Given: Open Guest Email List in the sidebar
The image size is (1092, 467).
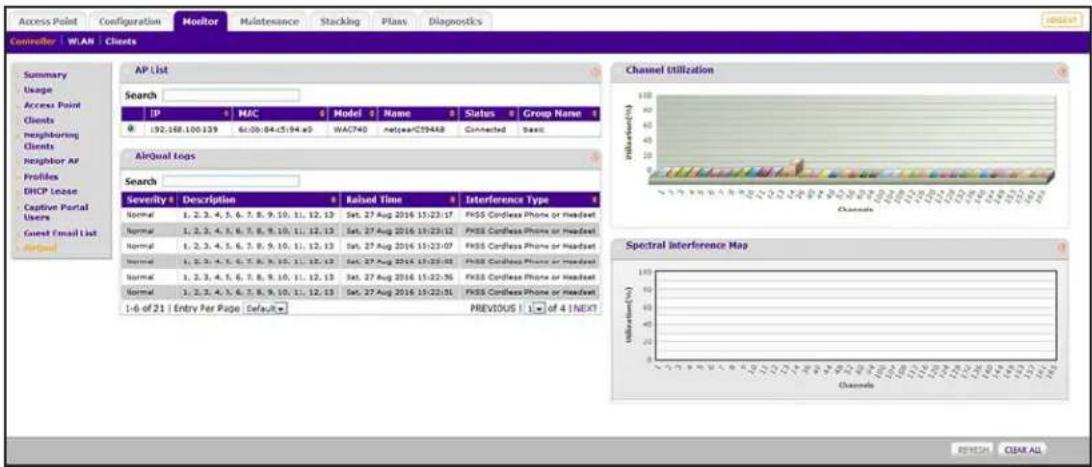Looking at the screenshot, I should point(58,232).
